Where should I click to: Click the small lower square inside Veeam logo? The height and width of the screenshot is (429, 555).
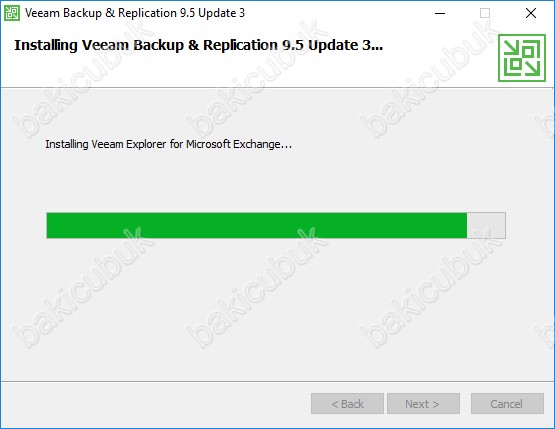(x=516, y=64)
